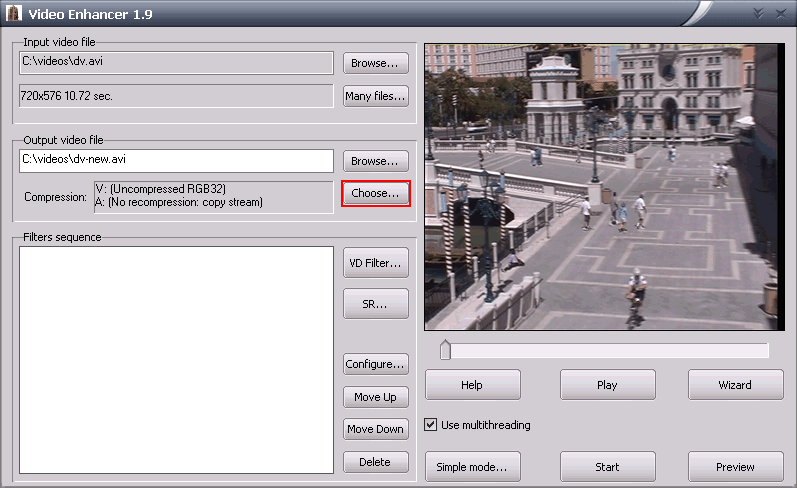Add a VD Filter to the sequence

point(376,263)
